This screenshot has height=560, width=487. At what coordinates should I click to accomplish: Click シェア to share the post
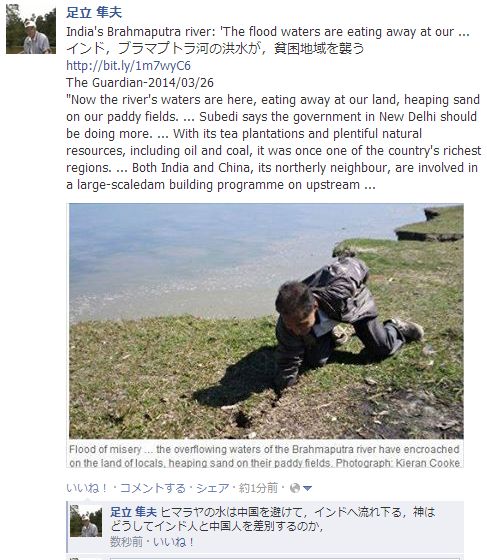(x=213, y=488)
